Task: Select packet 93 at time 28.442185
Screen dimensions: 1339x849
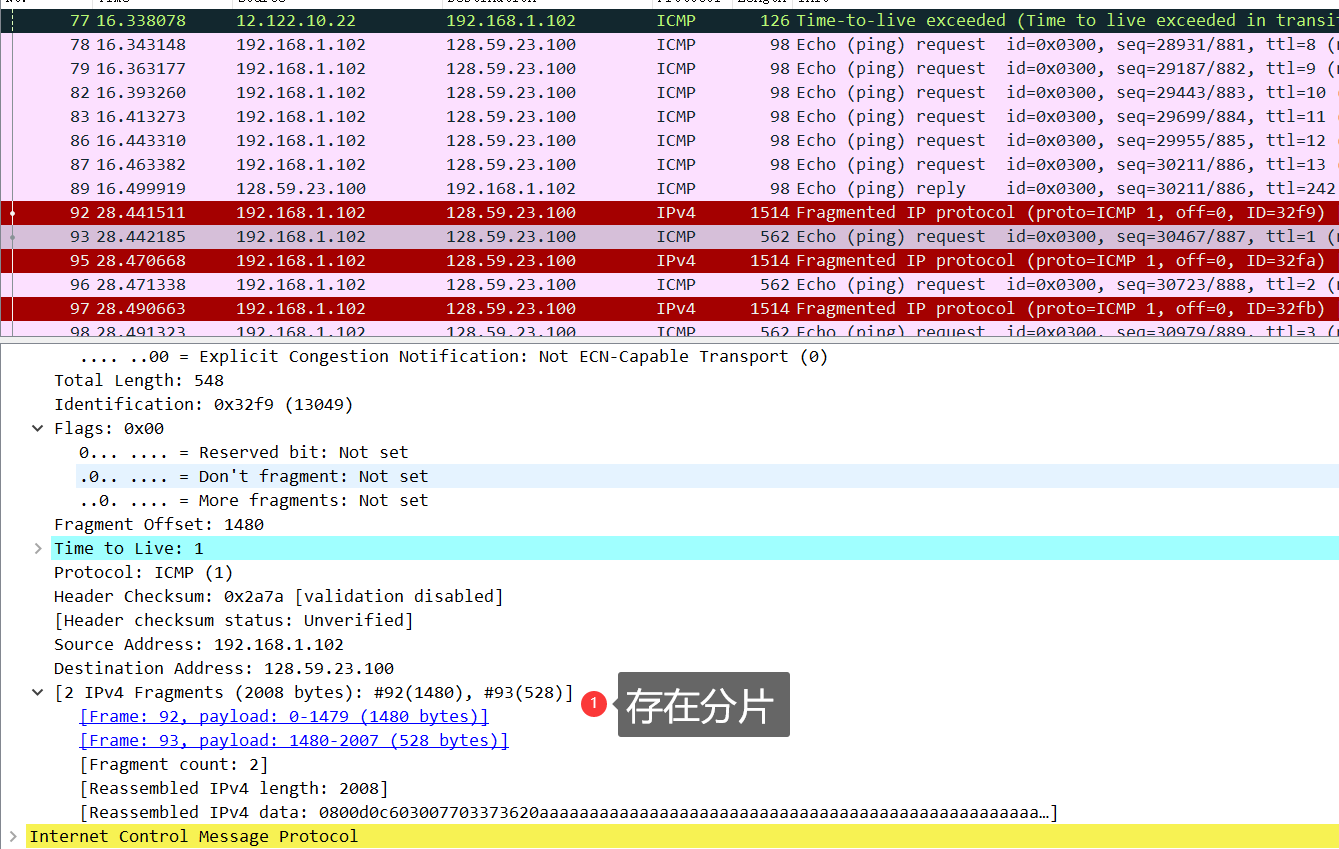Action: coord(669,236)
